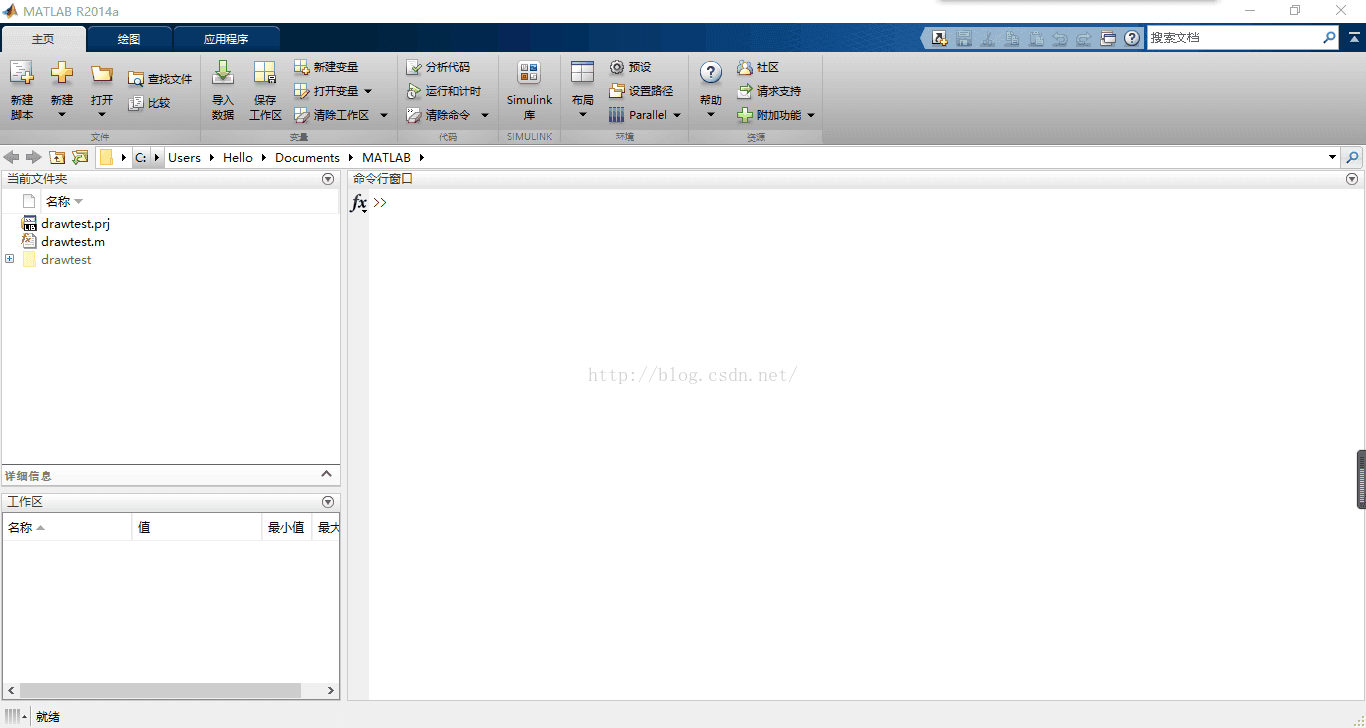Image resolution: width=1366 pixels, height=728 pixels.
Task: Click the 最小值 column header in workspace
Action: click(x=286, y=527)
